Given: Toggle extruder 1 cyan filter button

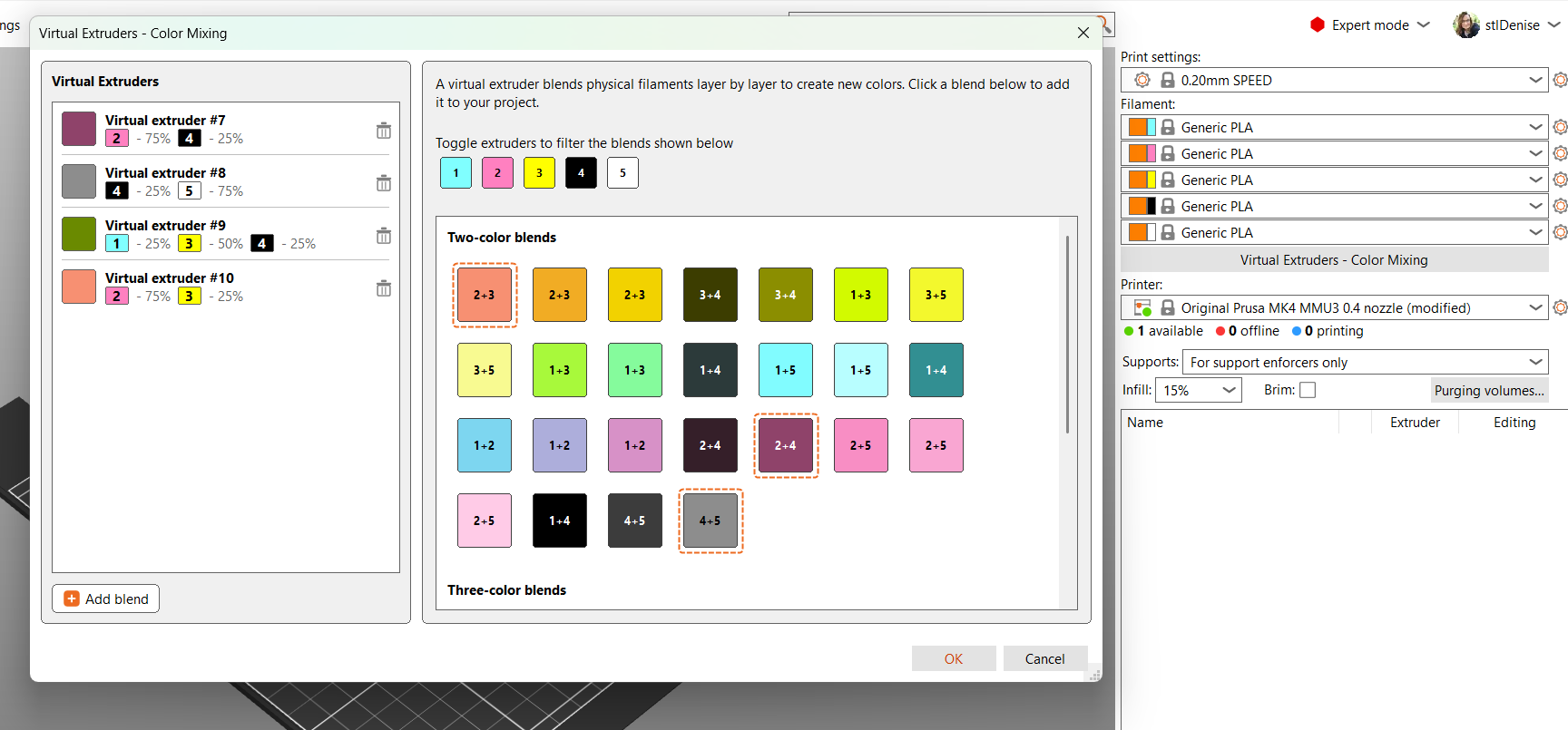Looking at the screenshot, I should pos(456,172).
